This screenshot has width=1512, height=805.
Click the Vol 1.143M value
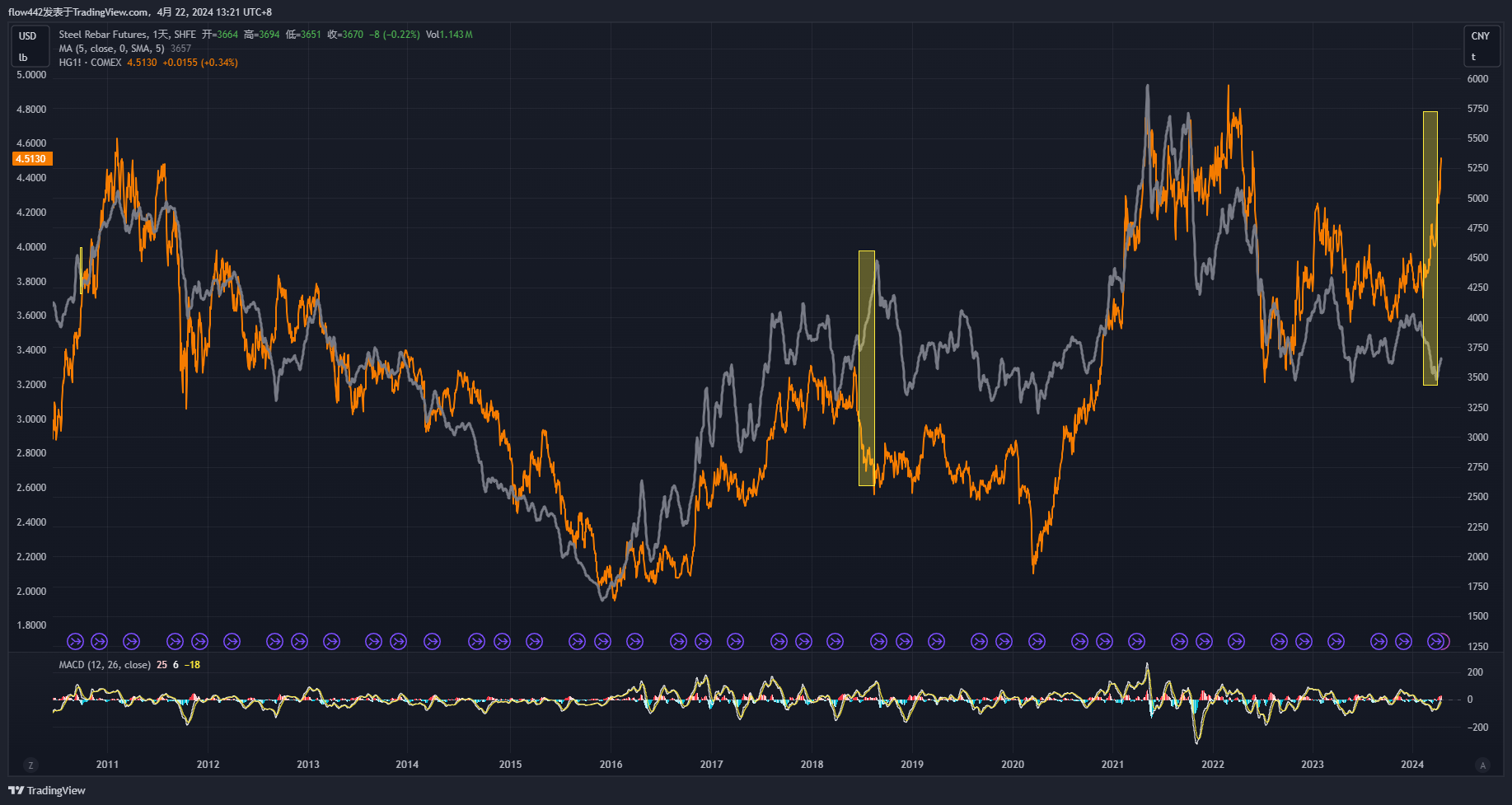click(x=449, y=35)
